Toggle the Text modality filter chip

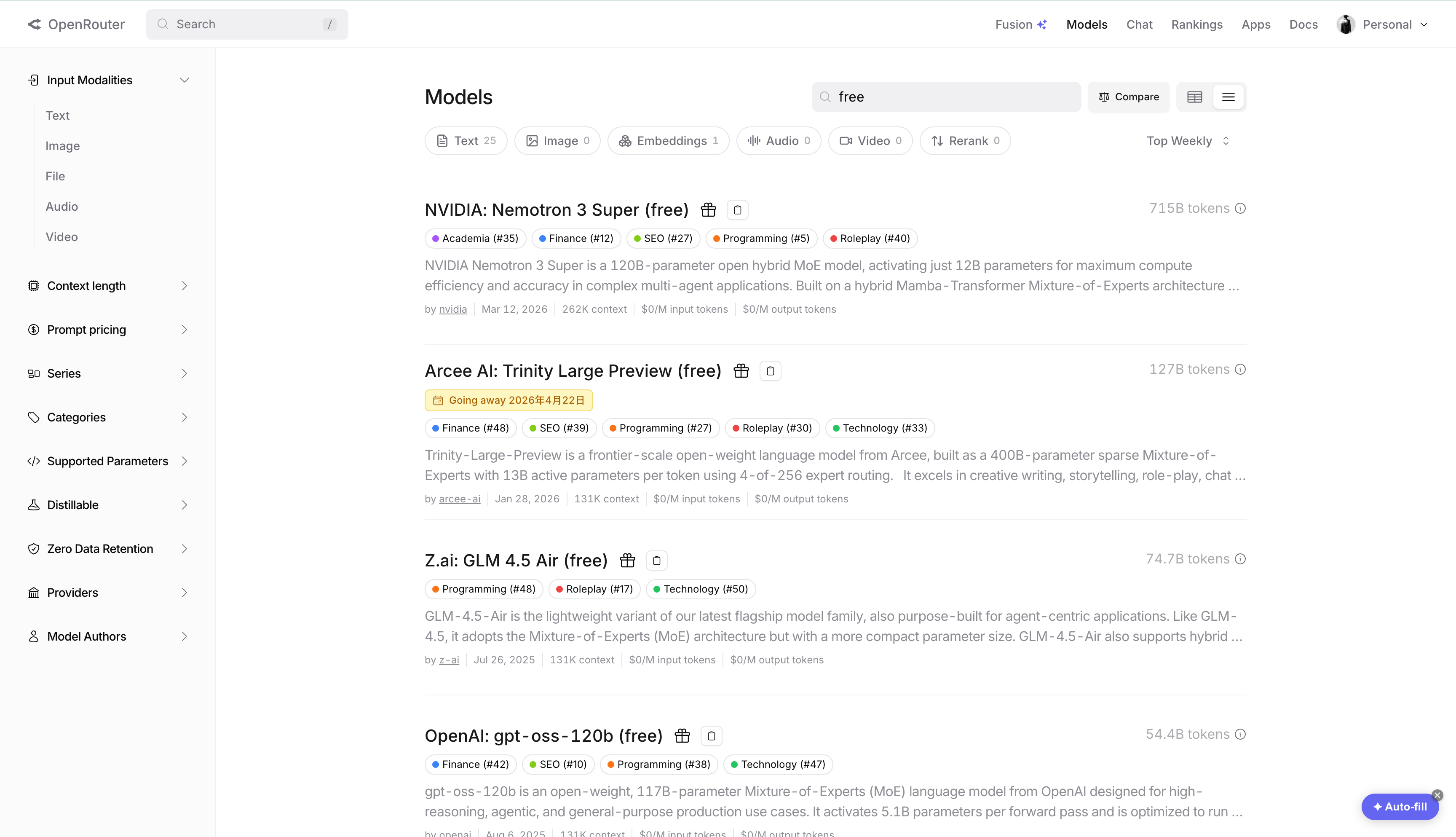tap(466, 141)
